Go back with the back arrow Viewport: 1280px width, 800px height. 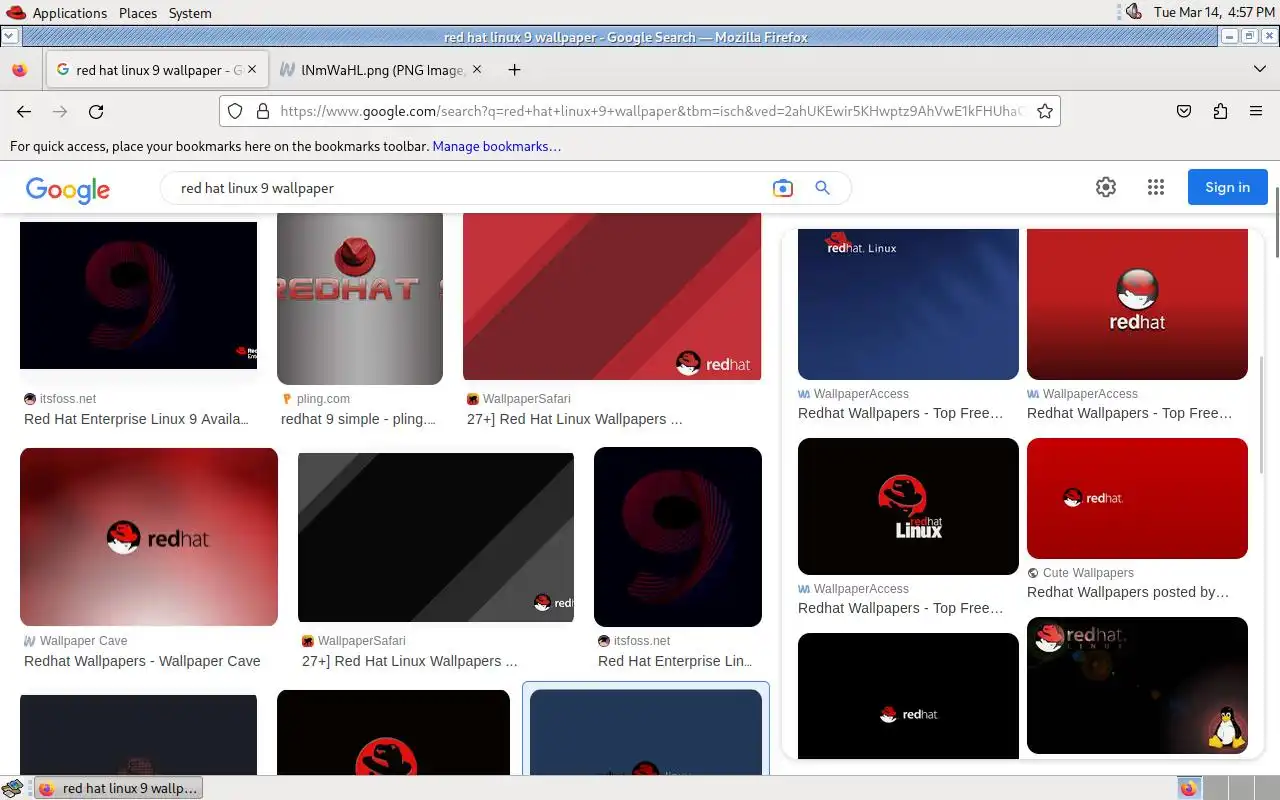pyautogui.click(x=24, y=112)
